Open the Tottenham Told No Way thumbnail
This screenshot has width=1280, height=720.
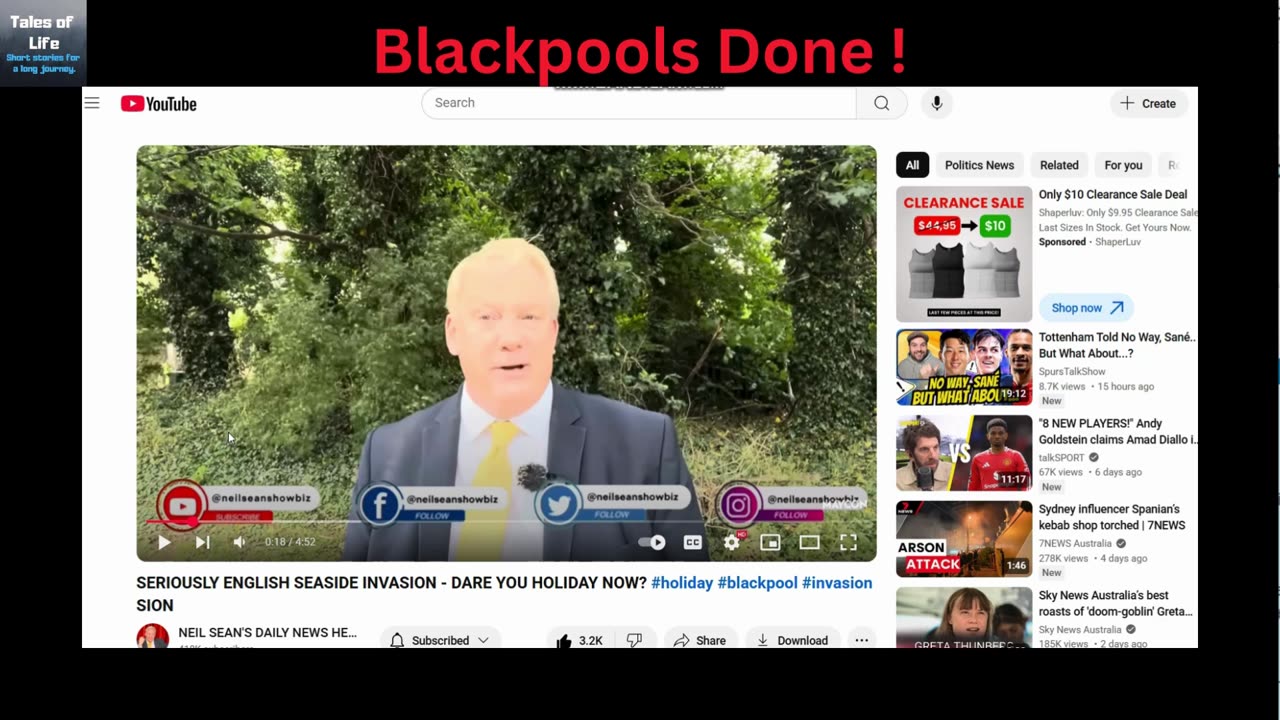(964, 367)
